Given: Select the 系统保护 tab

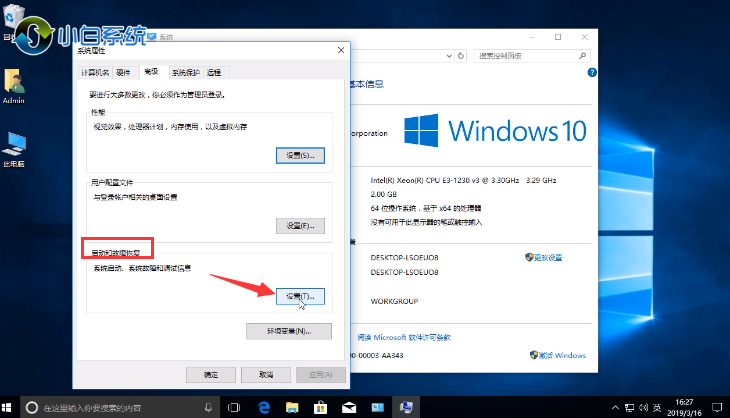Looking at the screenshot, I should click(x=185, y=72).
